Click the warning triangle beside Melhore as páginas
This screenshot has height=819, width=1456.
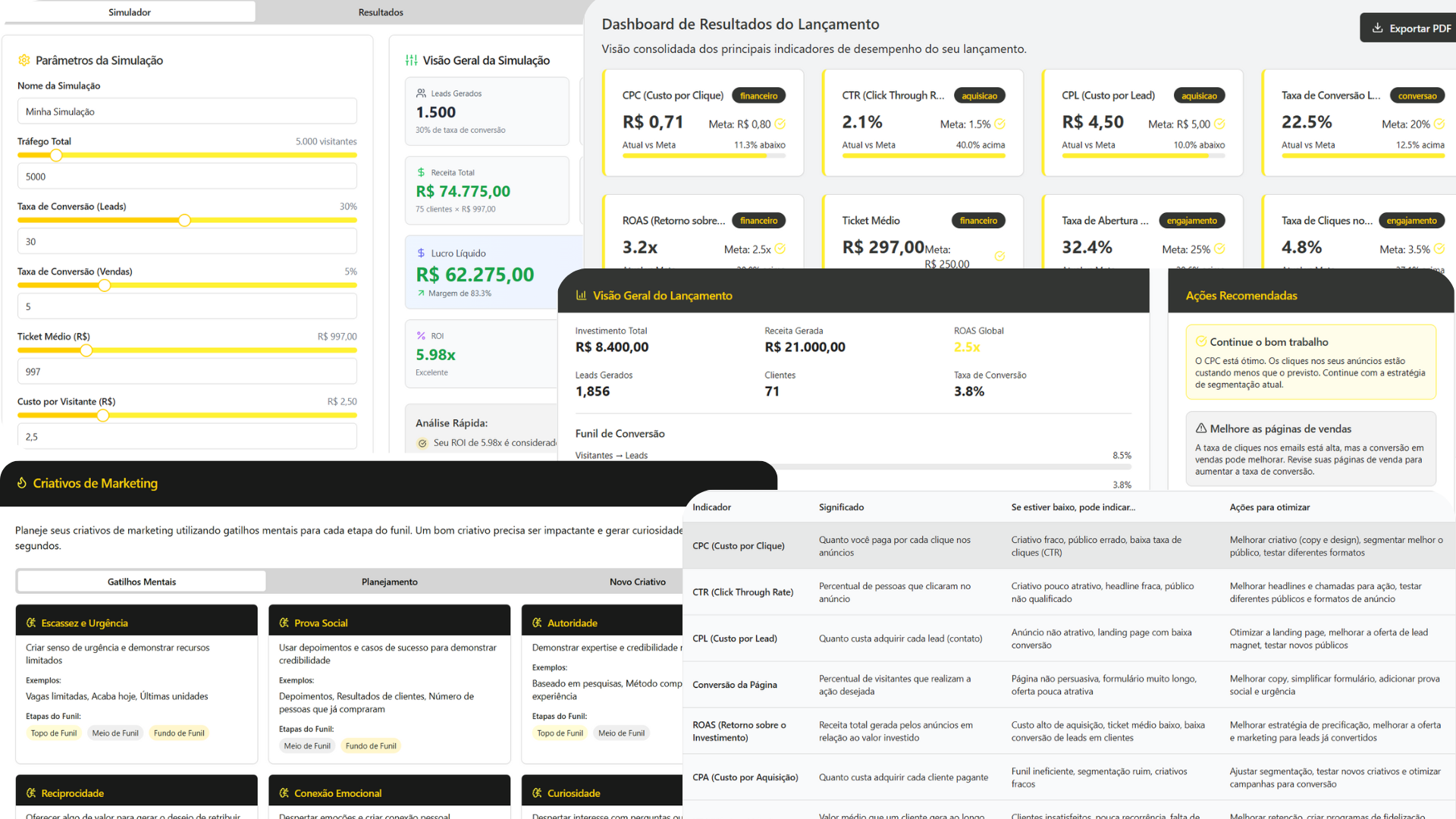click(1201, 428)
